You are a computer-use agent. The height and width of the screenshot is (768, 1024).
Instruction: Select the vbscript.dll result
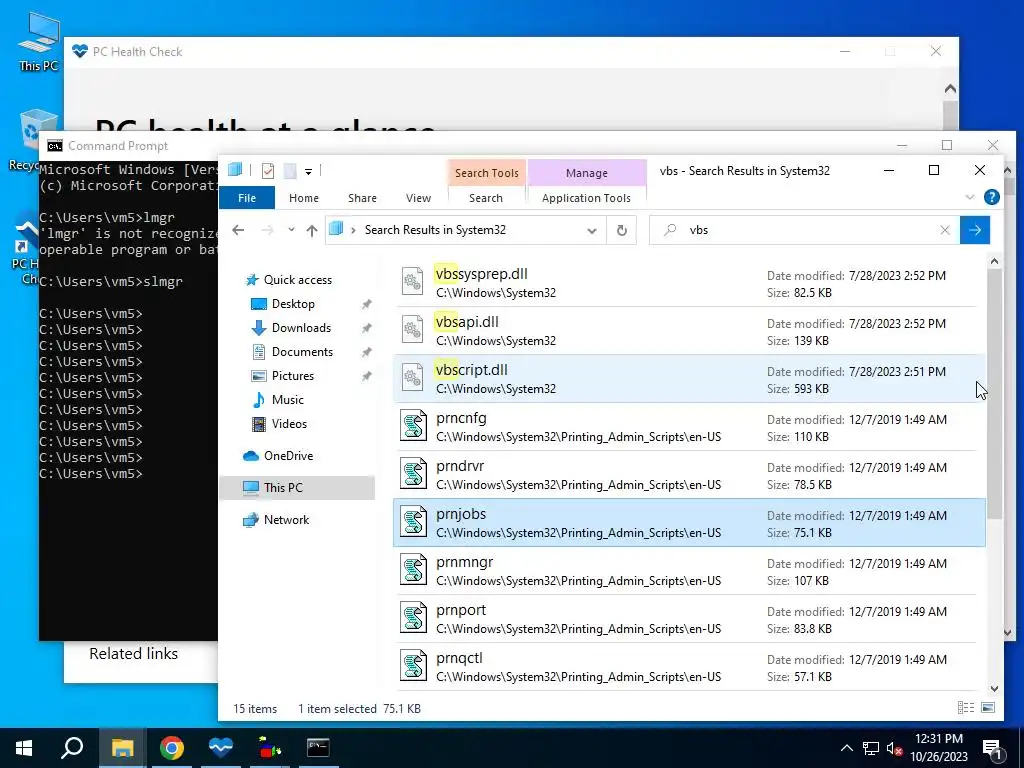point(689,379)
